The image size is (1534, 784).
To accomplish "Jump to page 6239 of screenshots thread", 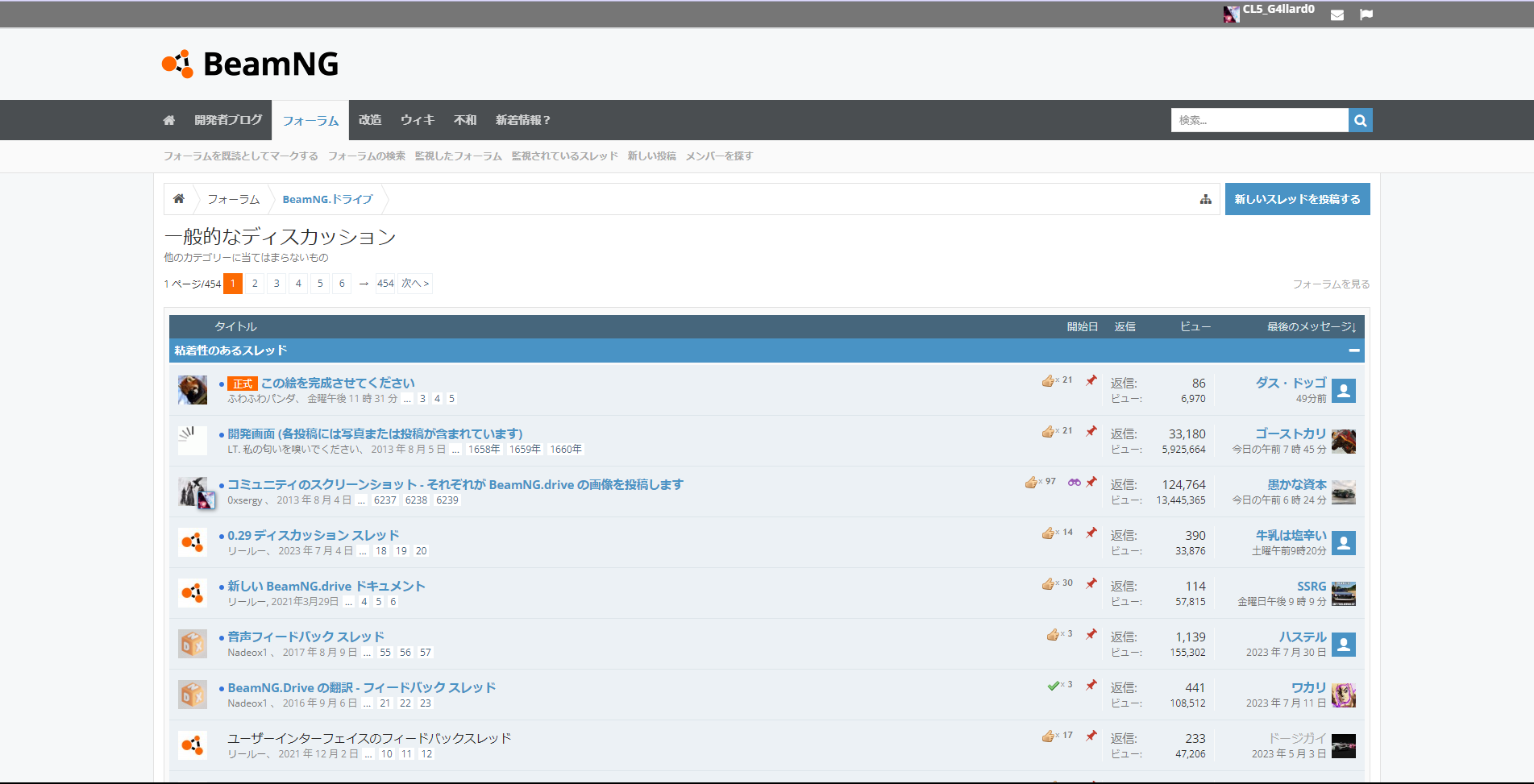I will 447,500.
